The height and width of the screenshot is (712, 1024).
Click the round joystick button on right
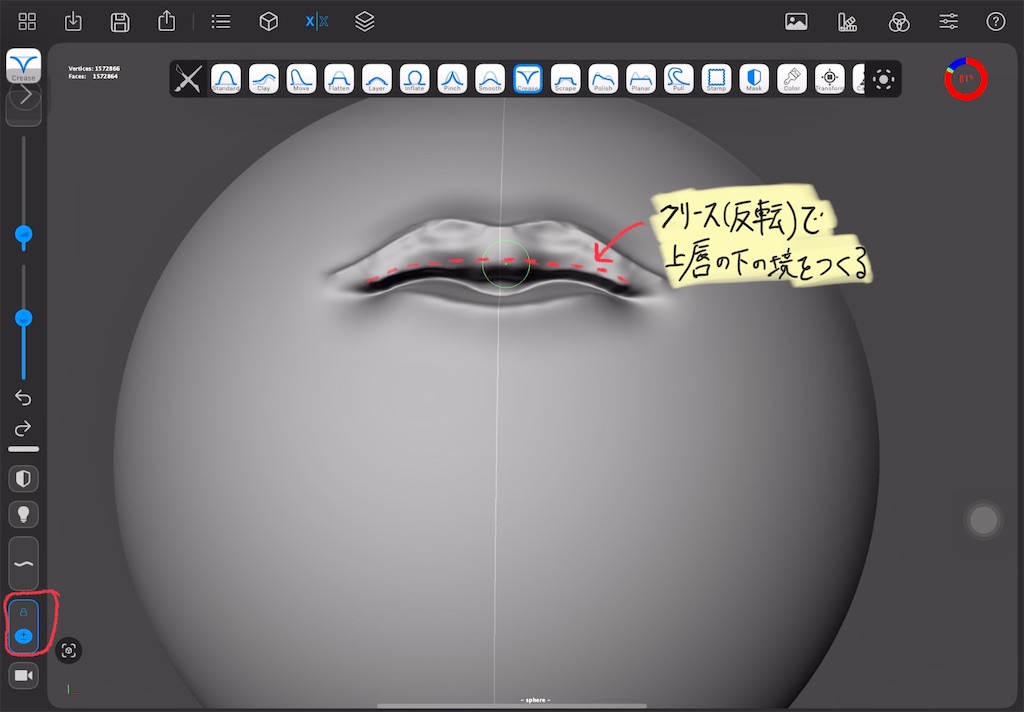point(984,521)
